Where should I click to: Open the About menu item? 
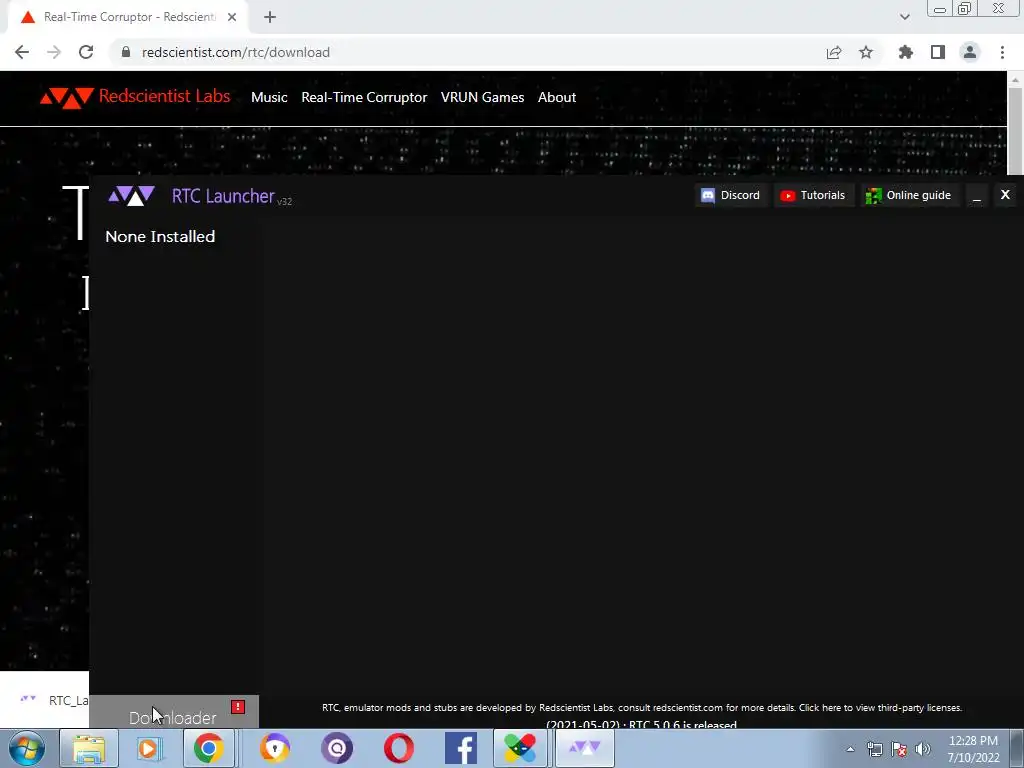click(557, 97)
